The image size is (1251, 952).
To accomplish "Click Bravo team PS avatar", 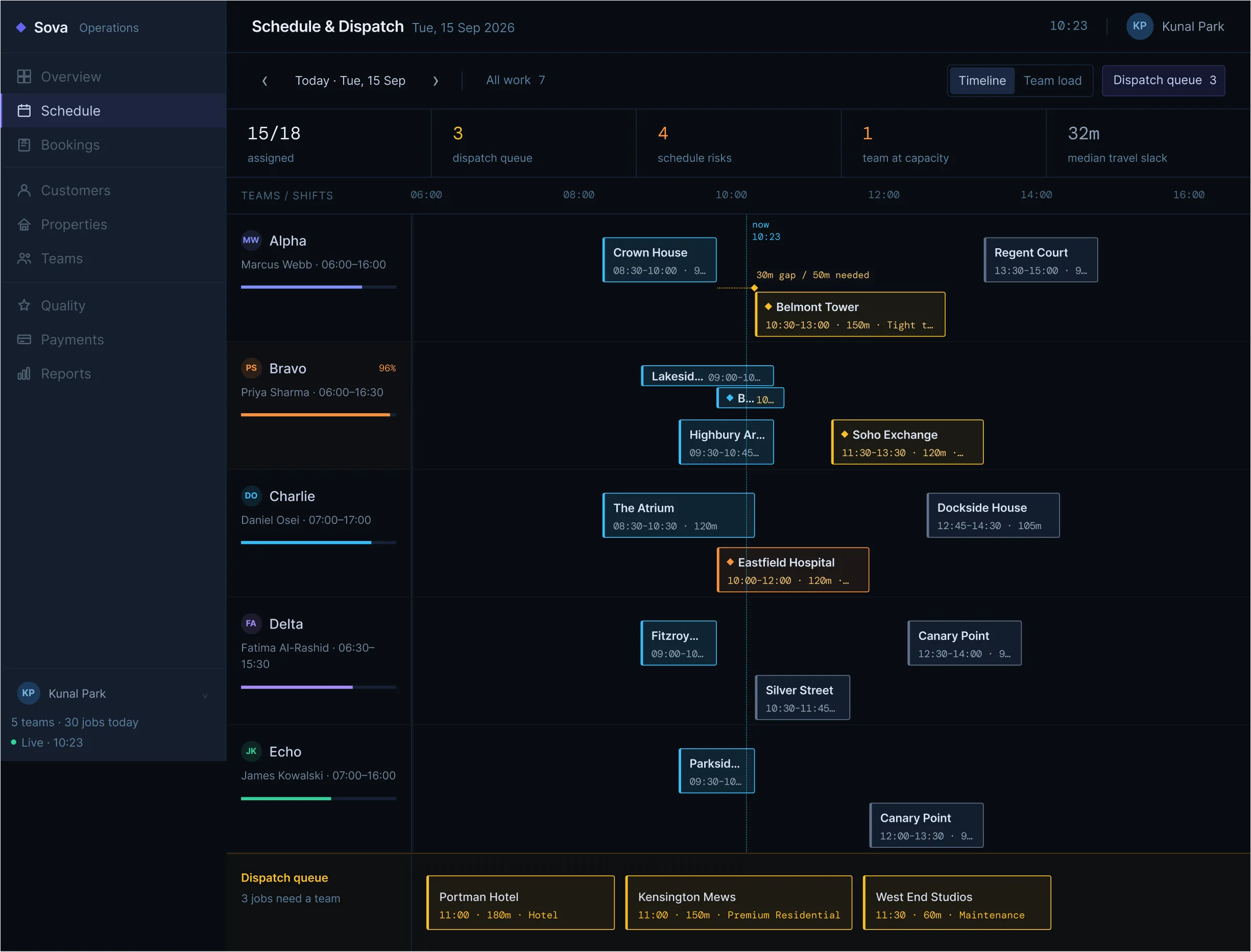I will [x=251, y=368].
